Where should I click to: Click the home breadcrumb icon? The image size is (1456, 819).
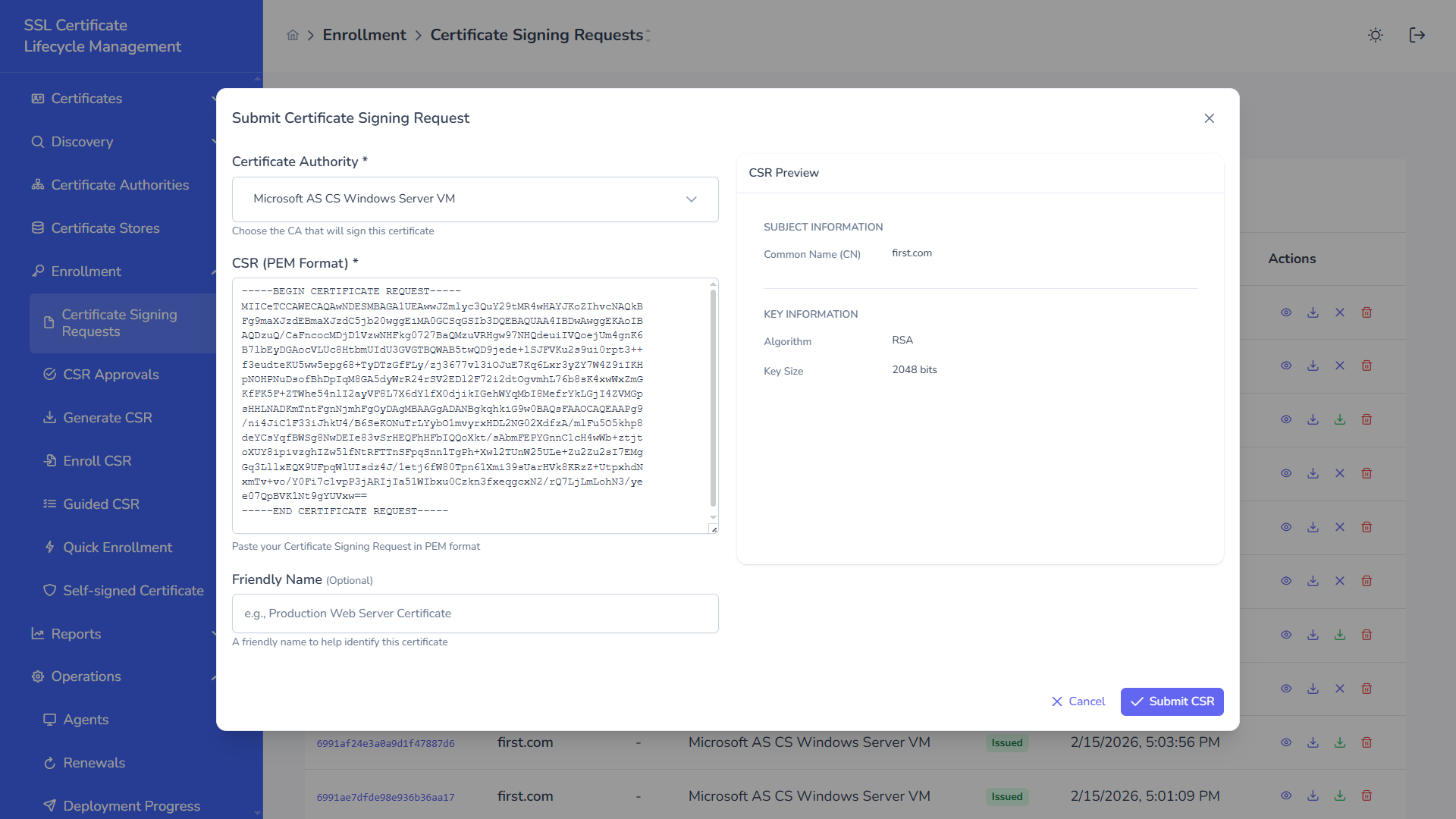click(x=293, y=35)
